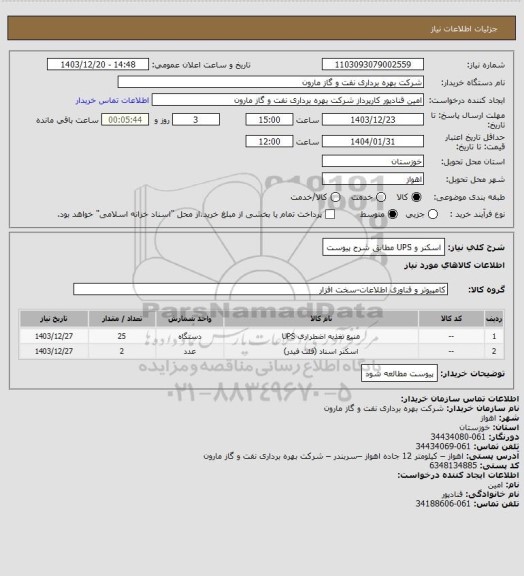Click the نام کالا column header

tap(321, 319)
